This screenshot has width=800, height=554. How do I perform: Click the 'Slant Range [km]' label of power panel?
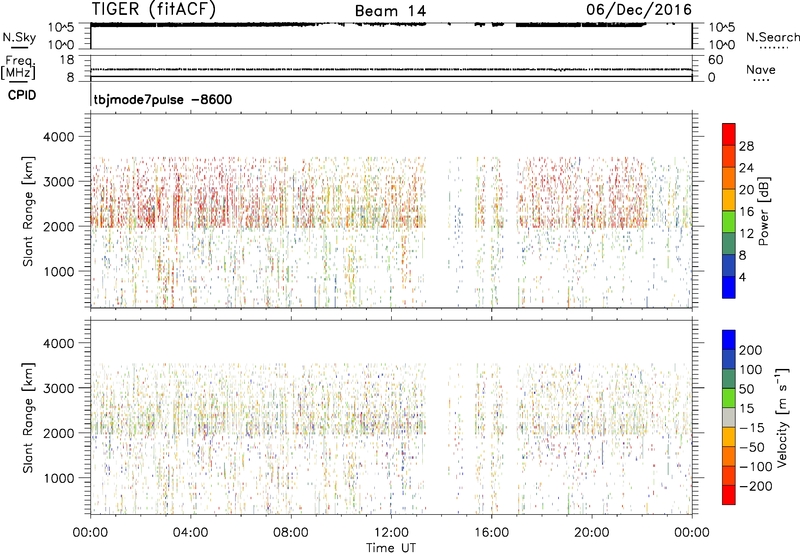point(28,211)
